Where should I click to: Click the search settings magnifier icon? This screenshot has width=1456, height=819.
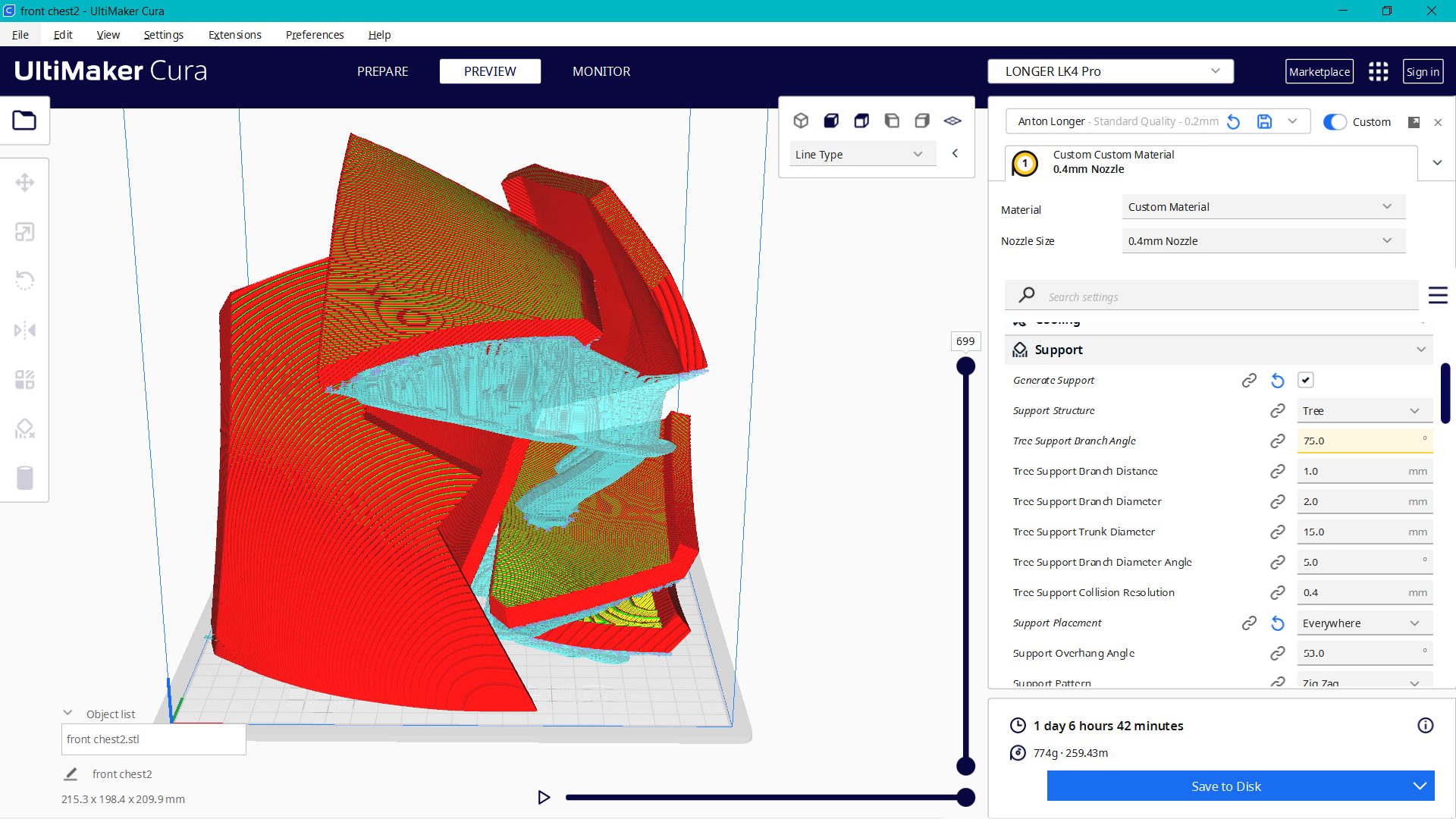pos(1026,295)
